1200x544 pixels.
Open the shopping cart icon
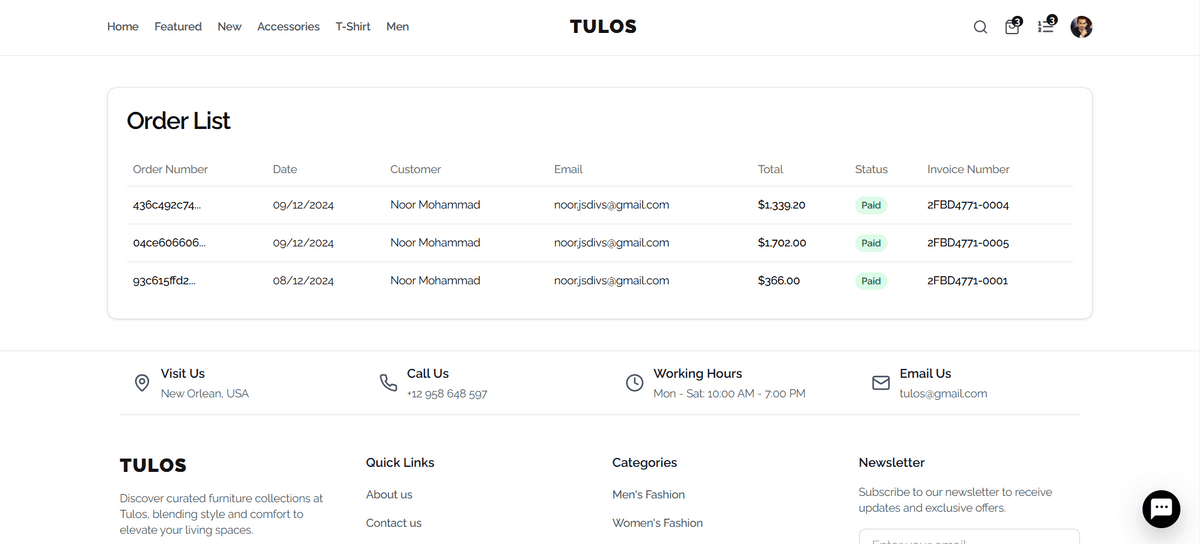(x=1012, y=27)
